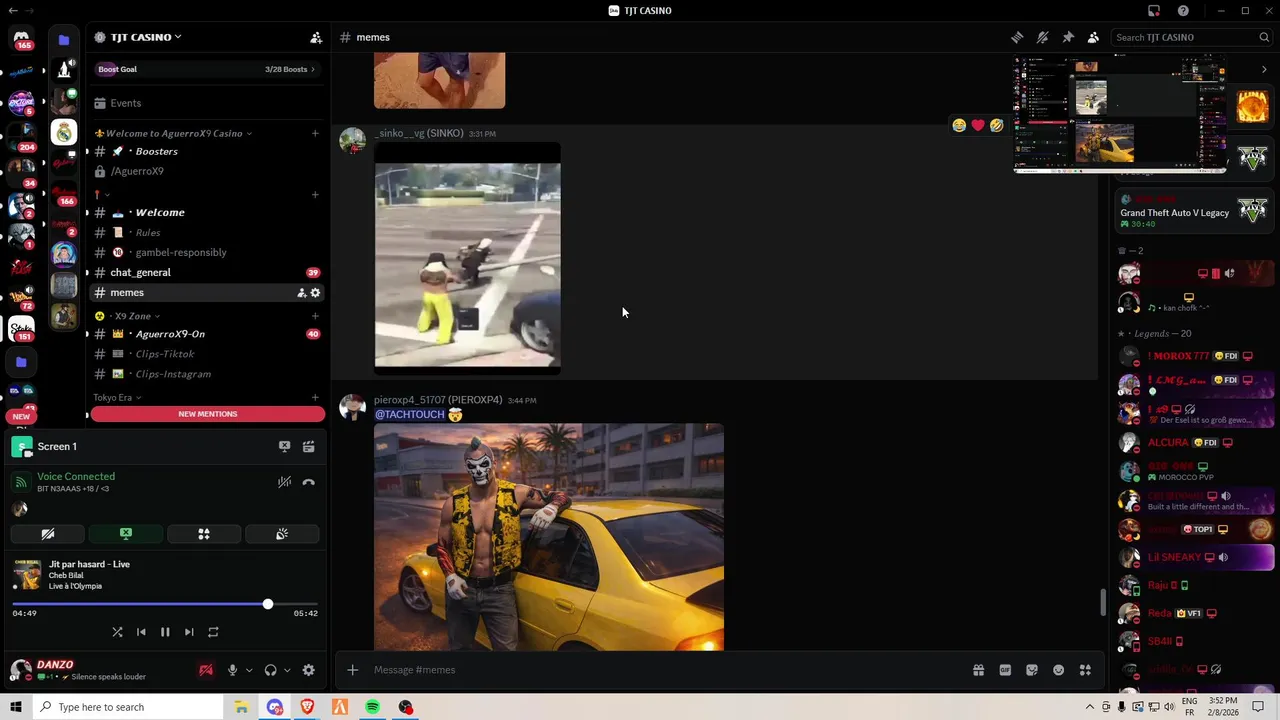This screenshot has width=1280, height=720.
Task: Open notification settings bell in channel header
Action: point(1042,37)
